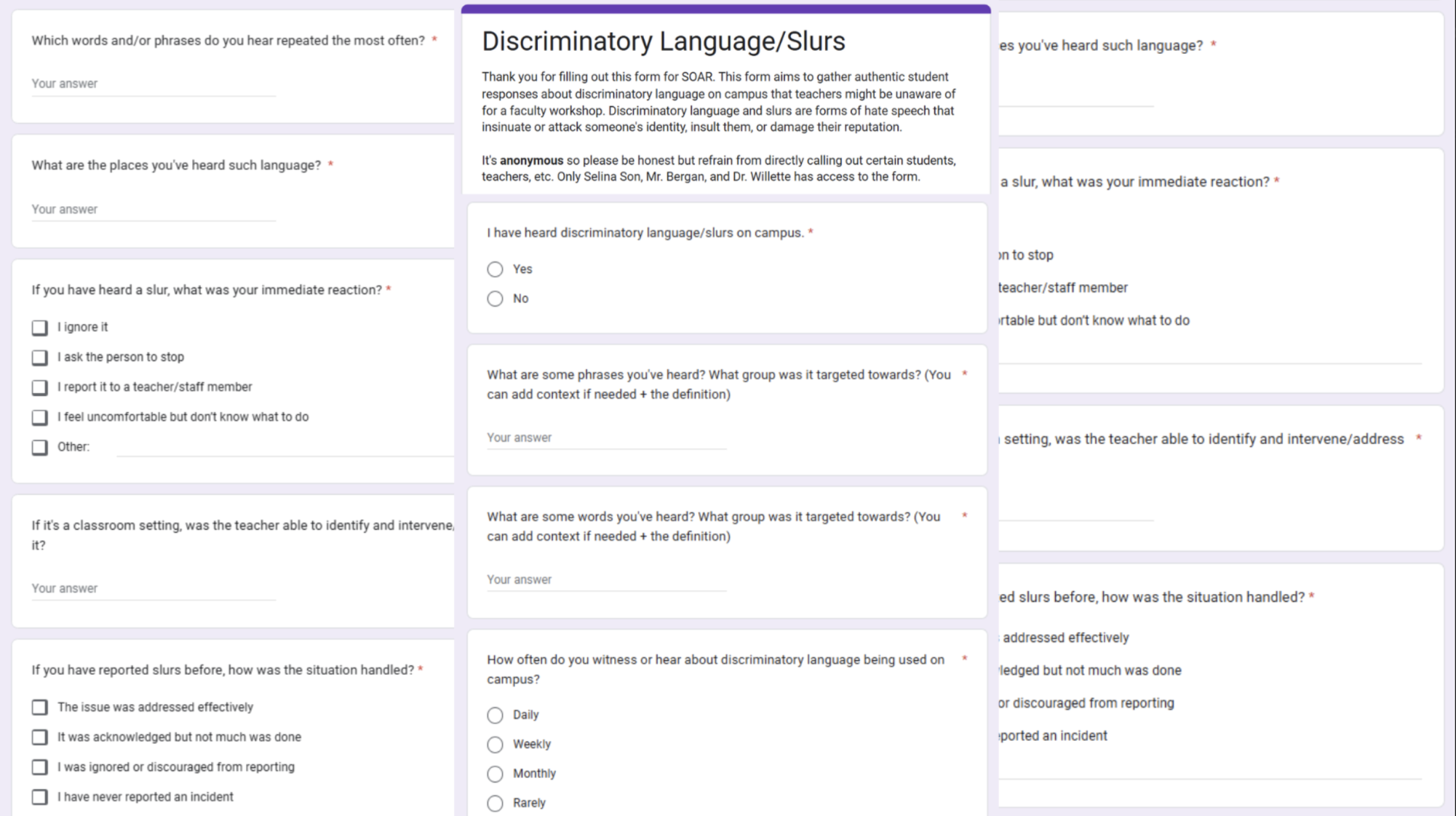The image size is (1456, 816).
Task: Check 'I ask the person to stop'
Action: click(40, 357)
